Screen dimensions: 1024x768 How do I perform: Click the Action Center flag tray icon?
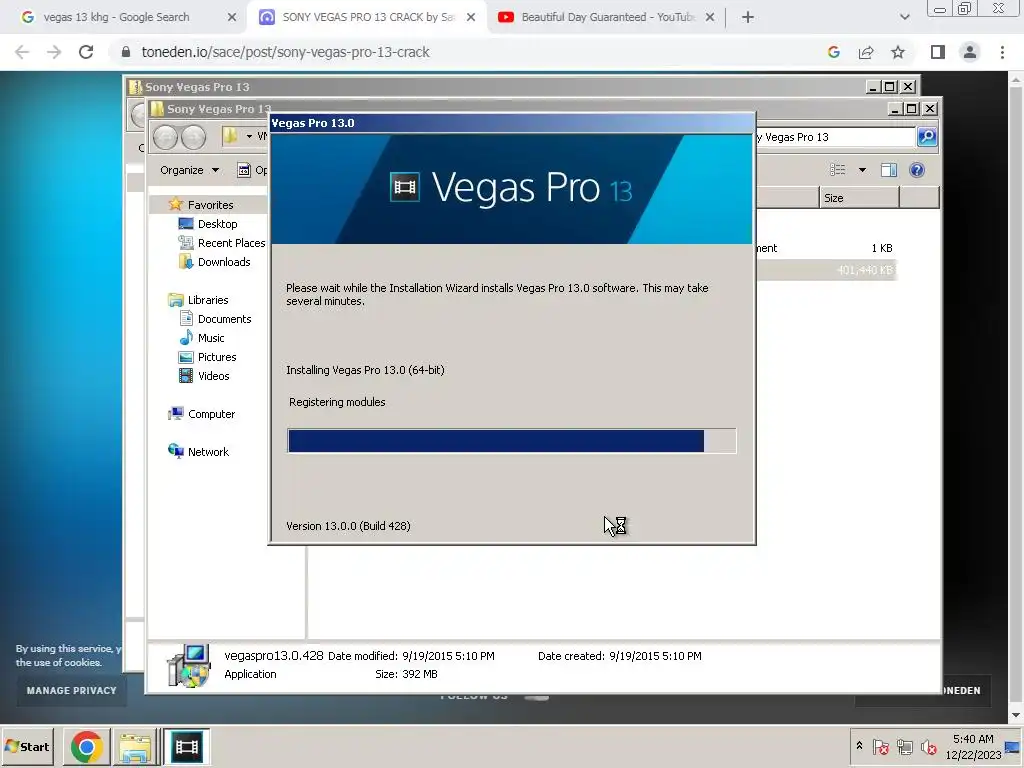pos(880,747)
